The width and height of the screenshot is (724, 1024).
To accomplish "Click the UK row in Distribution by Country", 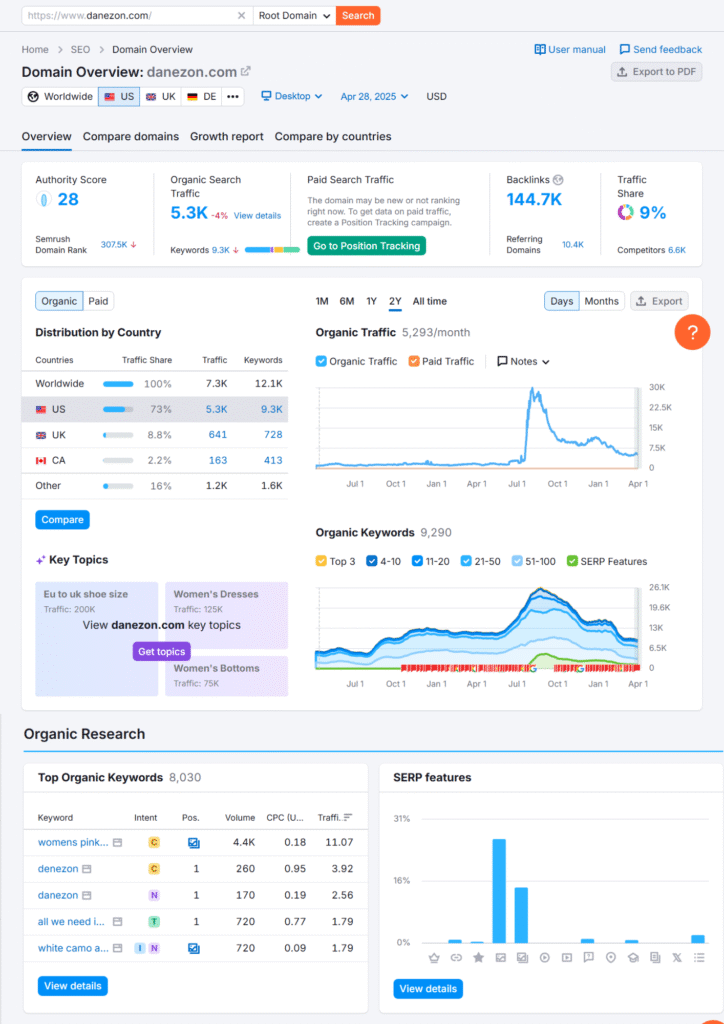I will (x=155, y=435).
